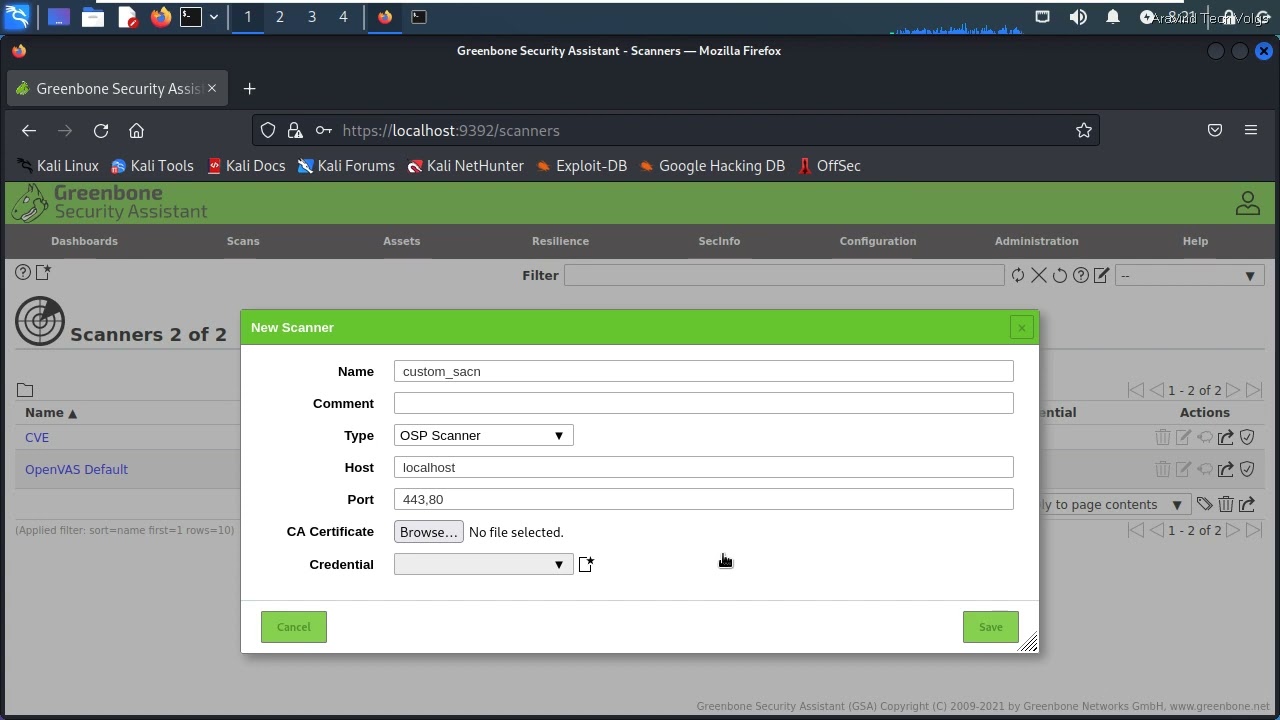
Task: Click the bookmark star in address bar
Action: [1084, 131]
